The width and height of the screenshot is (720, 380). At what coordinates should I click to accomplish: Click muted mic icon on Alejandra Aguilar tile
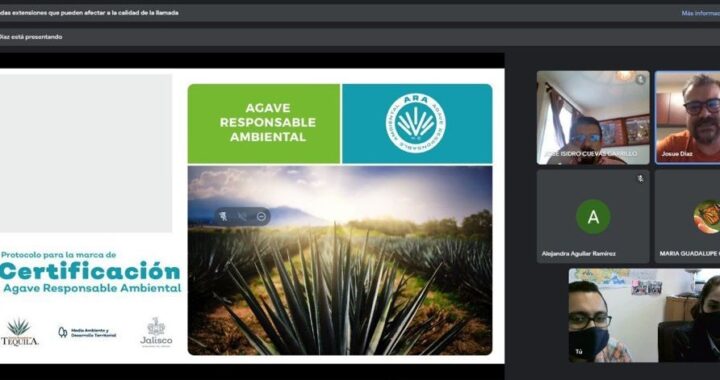tap(640, 179)
